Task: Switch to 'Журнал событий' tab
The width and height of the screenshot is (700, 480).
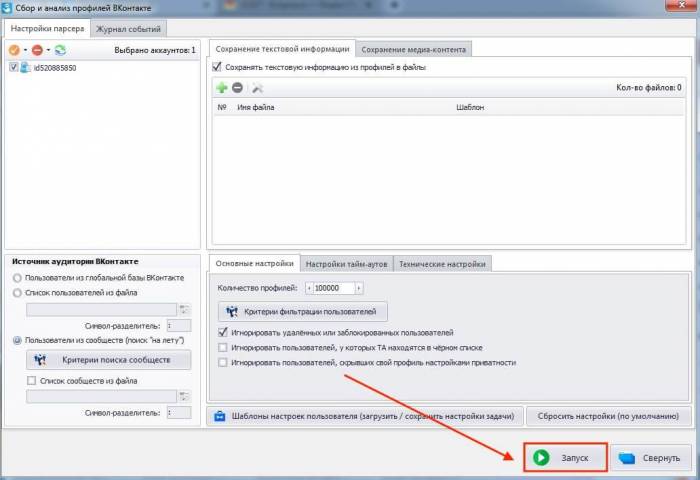Action: point(128,29)
